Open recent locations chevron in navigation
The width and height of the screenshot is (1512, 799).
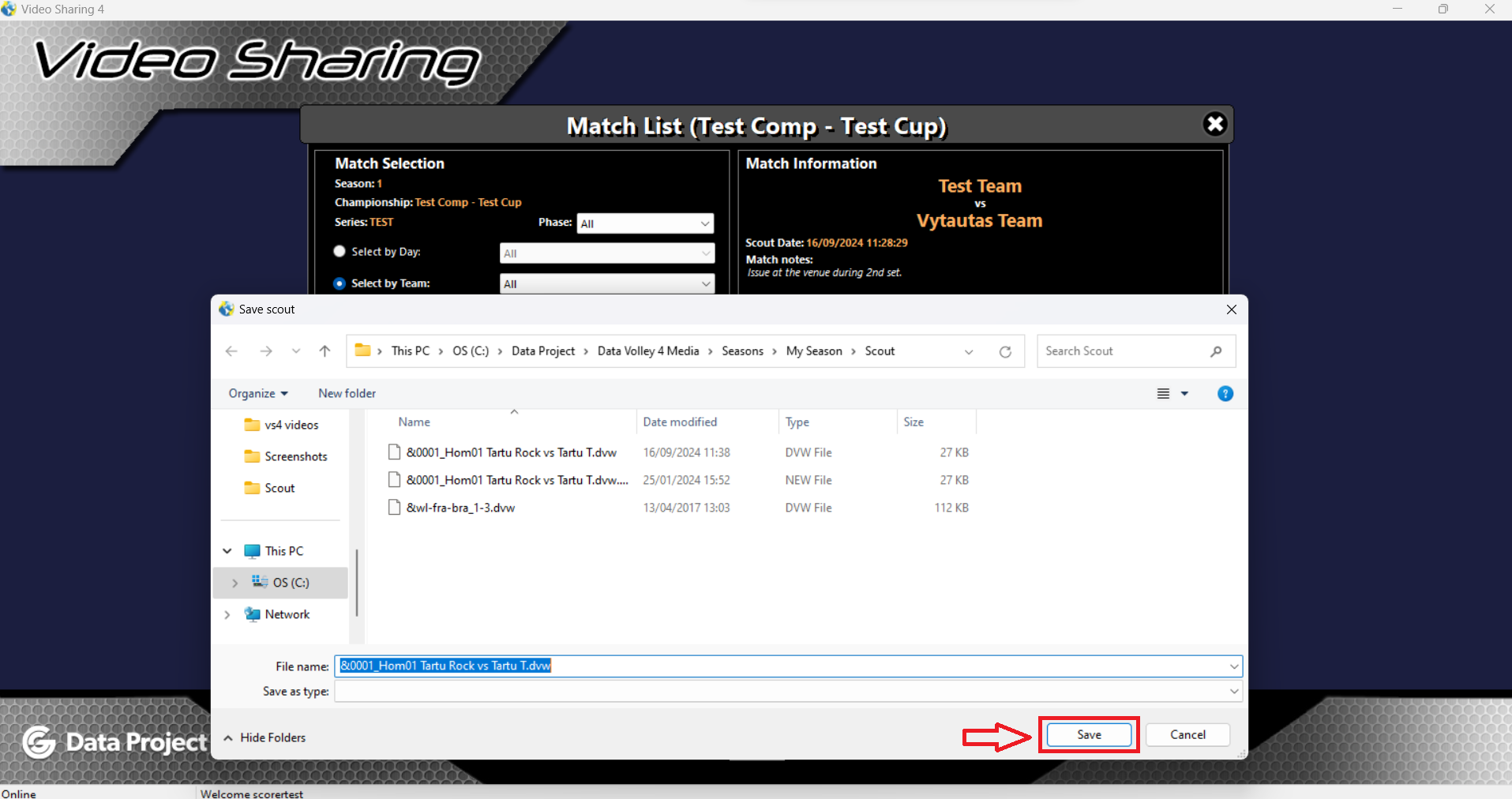click(x=296, y=351)
